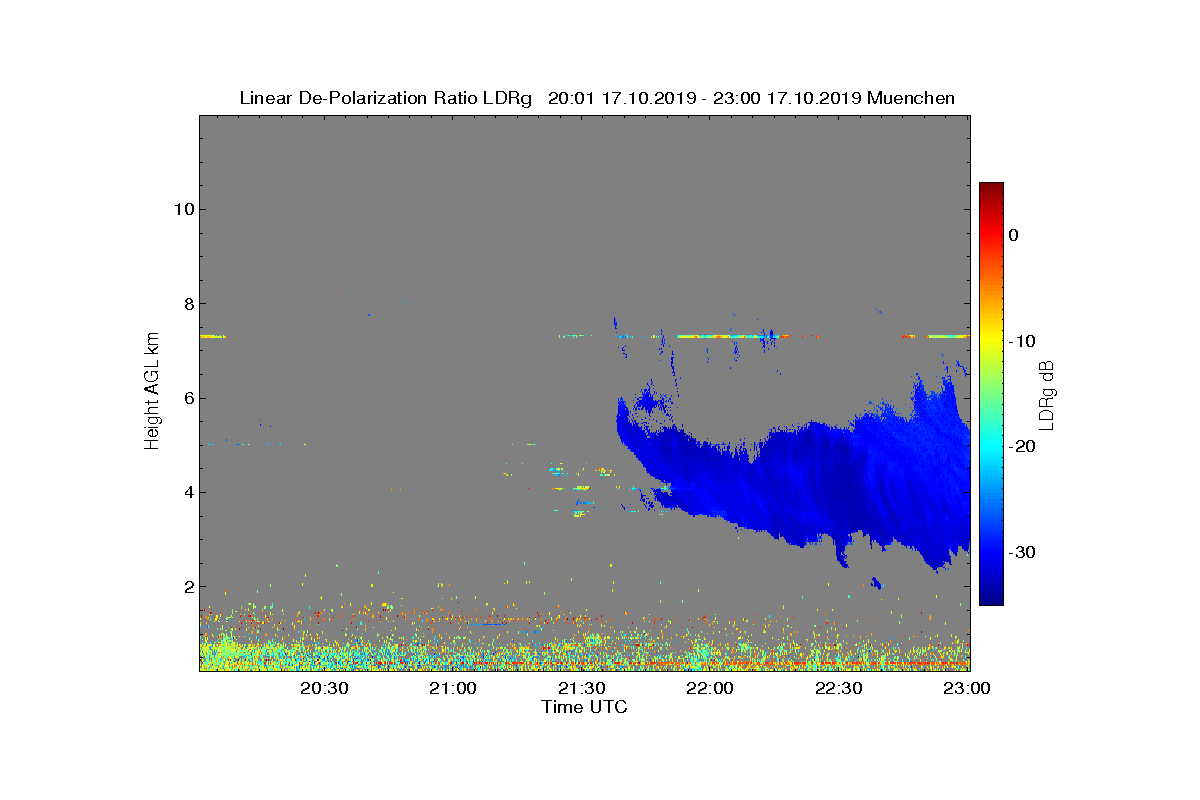The height and width of the screenshot is (800, 1200).
Task: Click the 20:30 time tick label
Action: click(323, 689)
